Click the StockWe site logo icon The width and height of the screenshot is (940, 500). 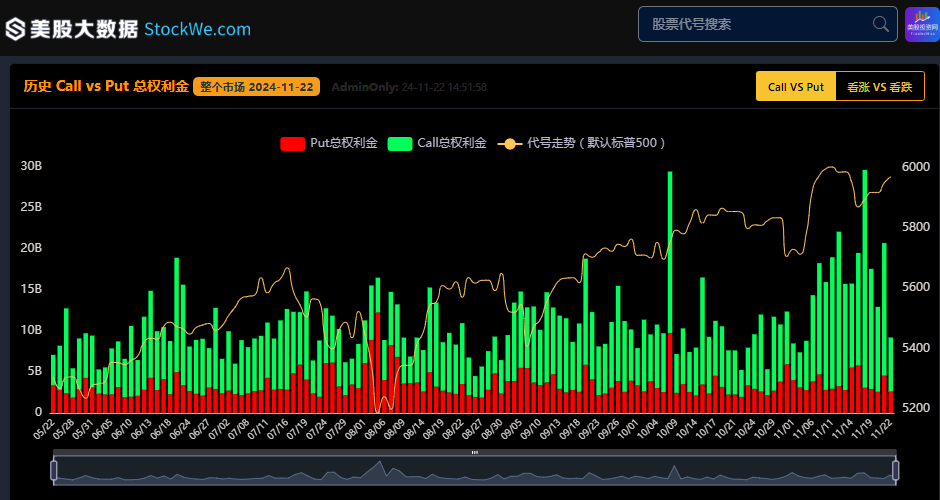point(16,29)
